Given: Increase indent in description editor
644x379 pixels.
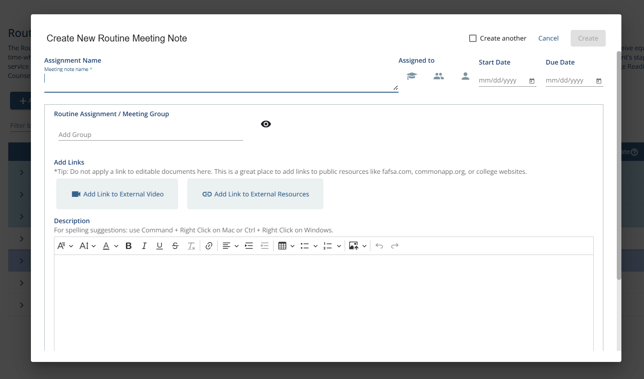Looking at the screenshot, I should (x=249, y=246).
